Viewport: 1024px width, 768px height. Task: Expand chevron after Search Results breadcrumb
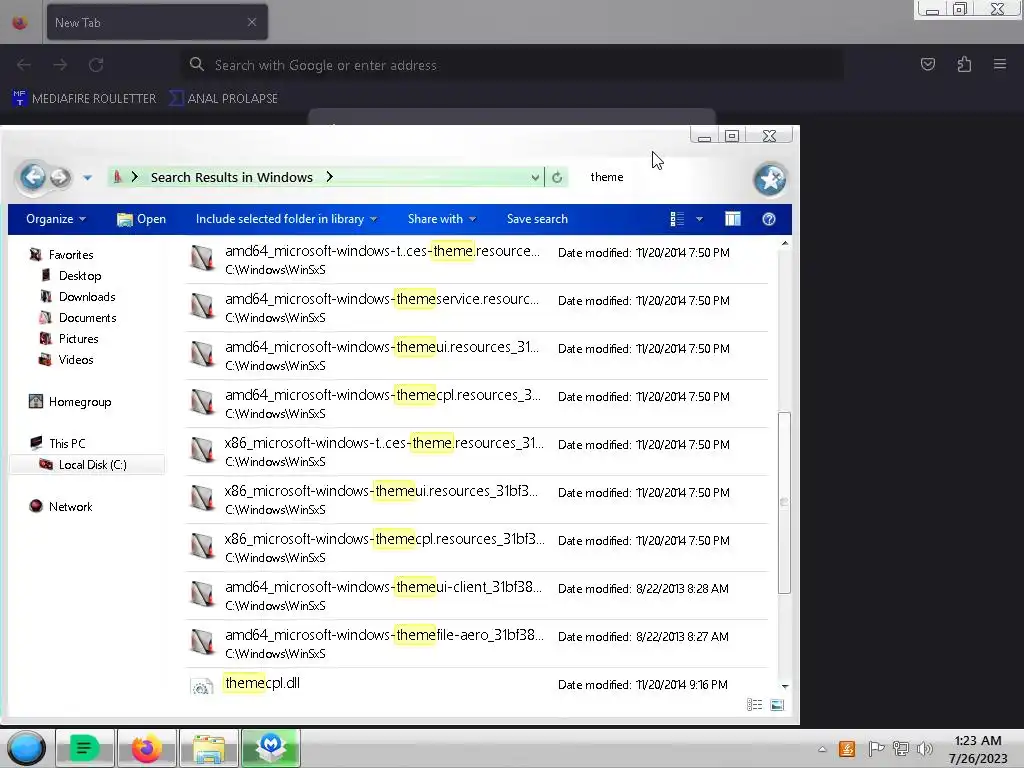click(329, 177)
